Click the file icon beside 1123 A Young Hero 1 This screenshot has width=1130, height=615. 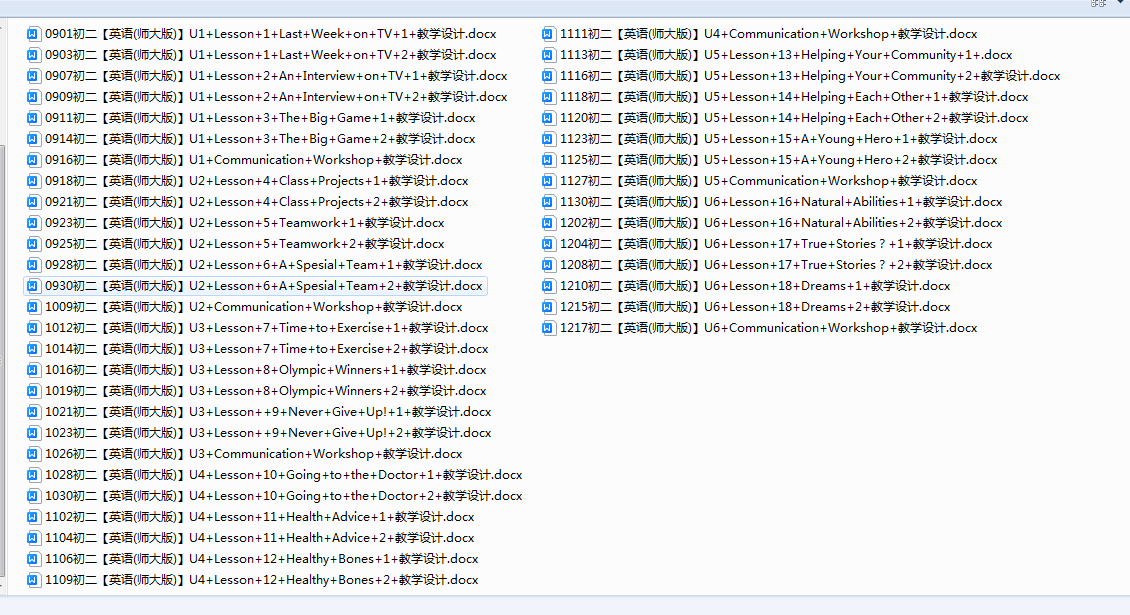tap(549, 139)
